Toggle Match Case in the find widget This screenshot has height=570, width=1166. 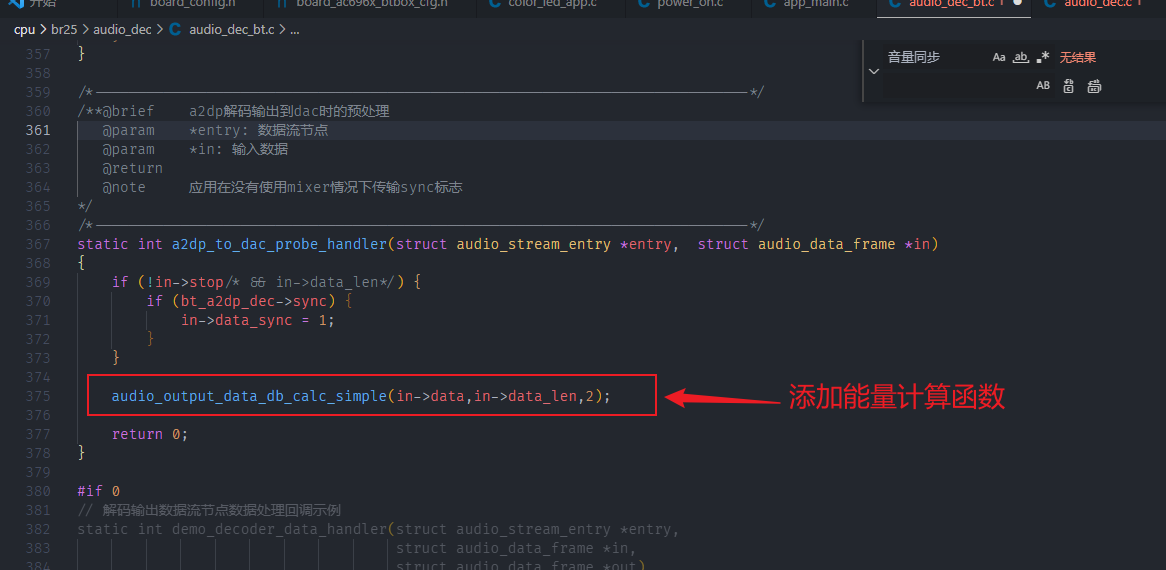[x=999, y=57]
